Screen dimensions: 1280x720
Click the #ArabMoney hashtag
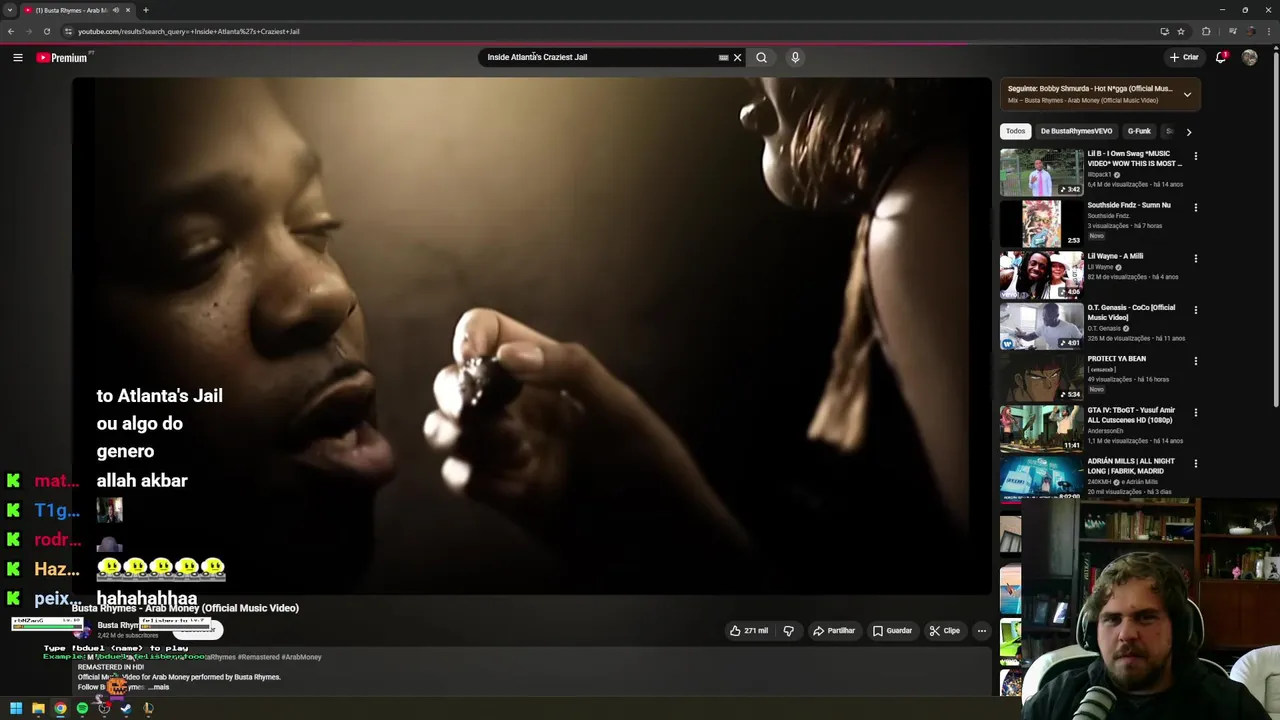[302, 657]
